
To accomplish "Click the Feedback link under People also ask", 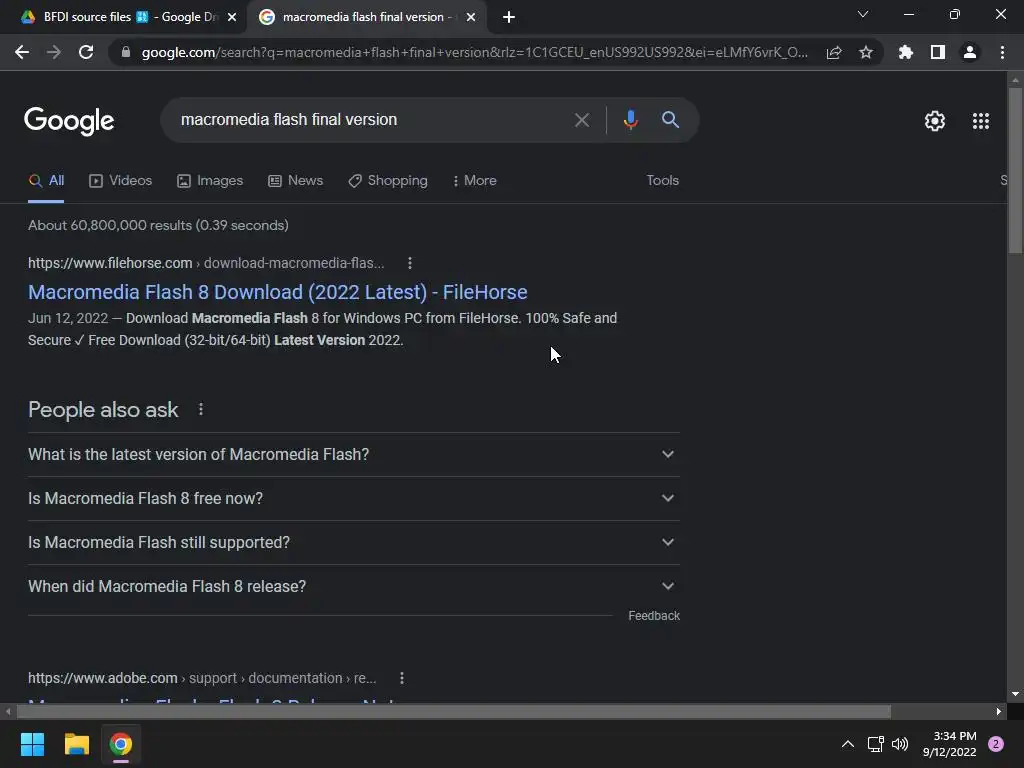I will pyautogui.click(x=654, y=616).
